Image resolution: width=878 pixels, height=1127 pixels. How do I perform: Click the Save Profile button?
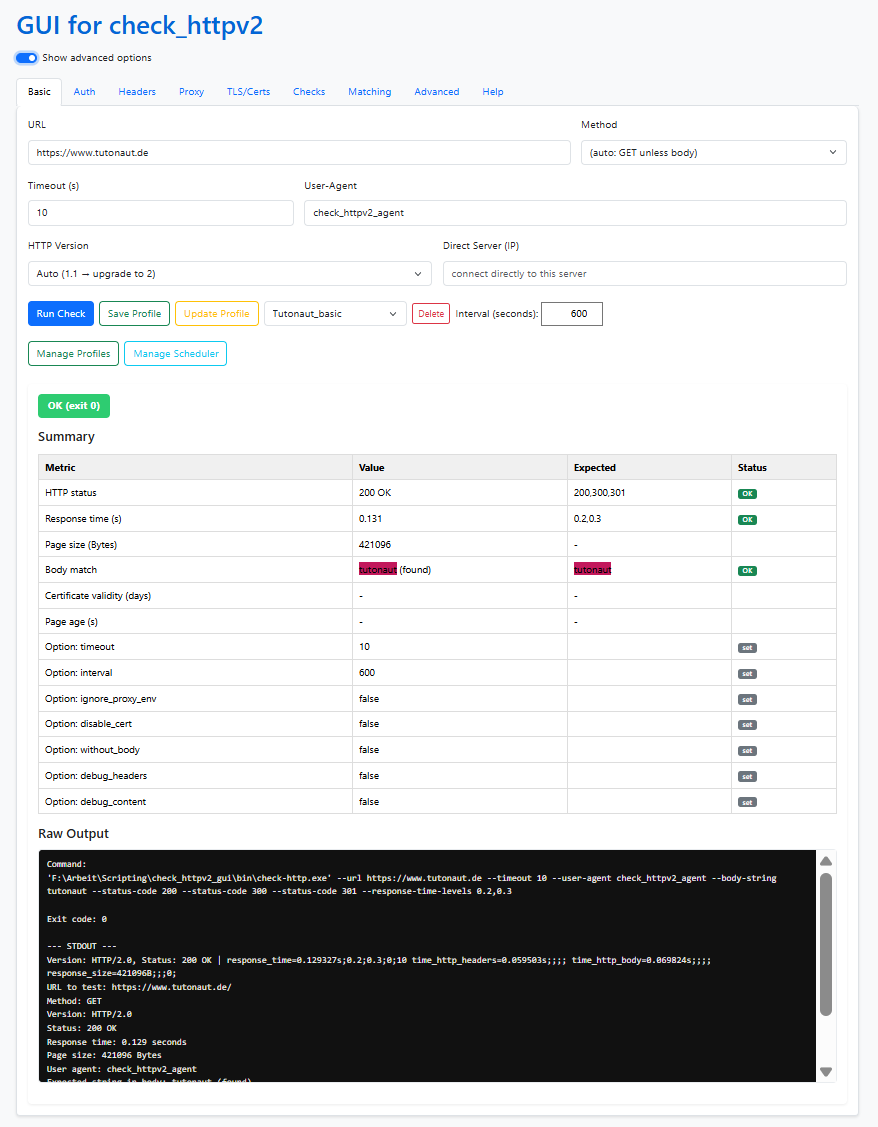(x=134, y=314)
